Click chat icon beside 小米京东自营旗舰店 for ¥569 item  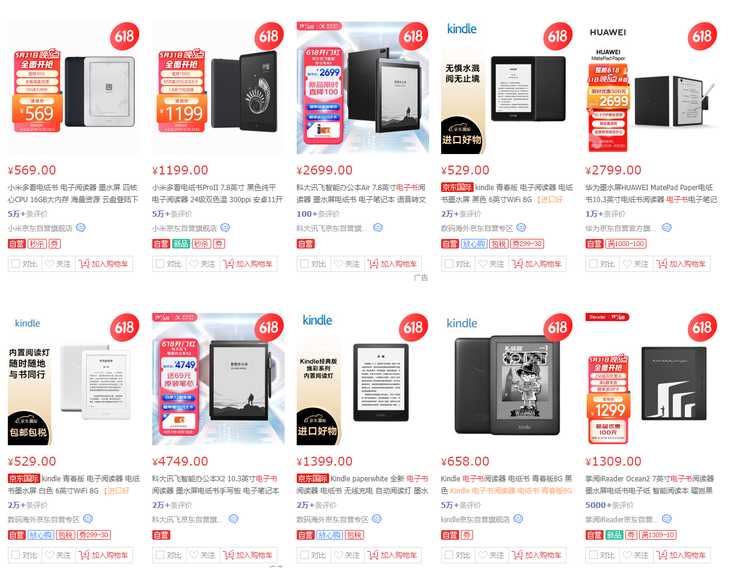pos(81,228)
